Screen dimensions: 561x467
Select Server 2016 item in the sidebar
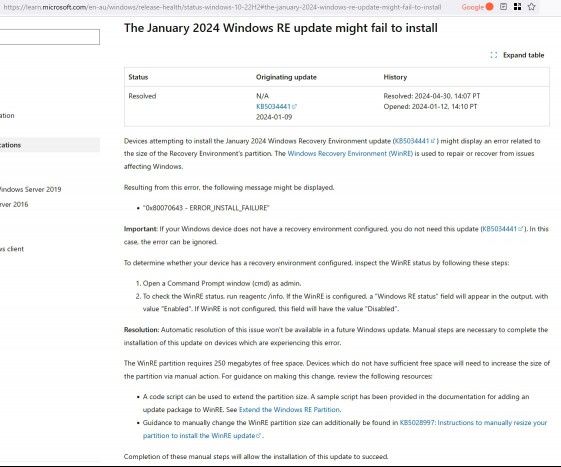14,204
